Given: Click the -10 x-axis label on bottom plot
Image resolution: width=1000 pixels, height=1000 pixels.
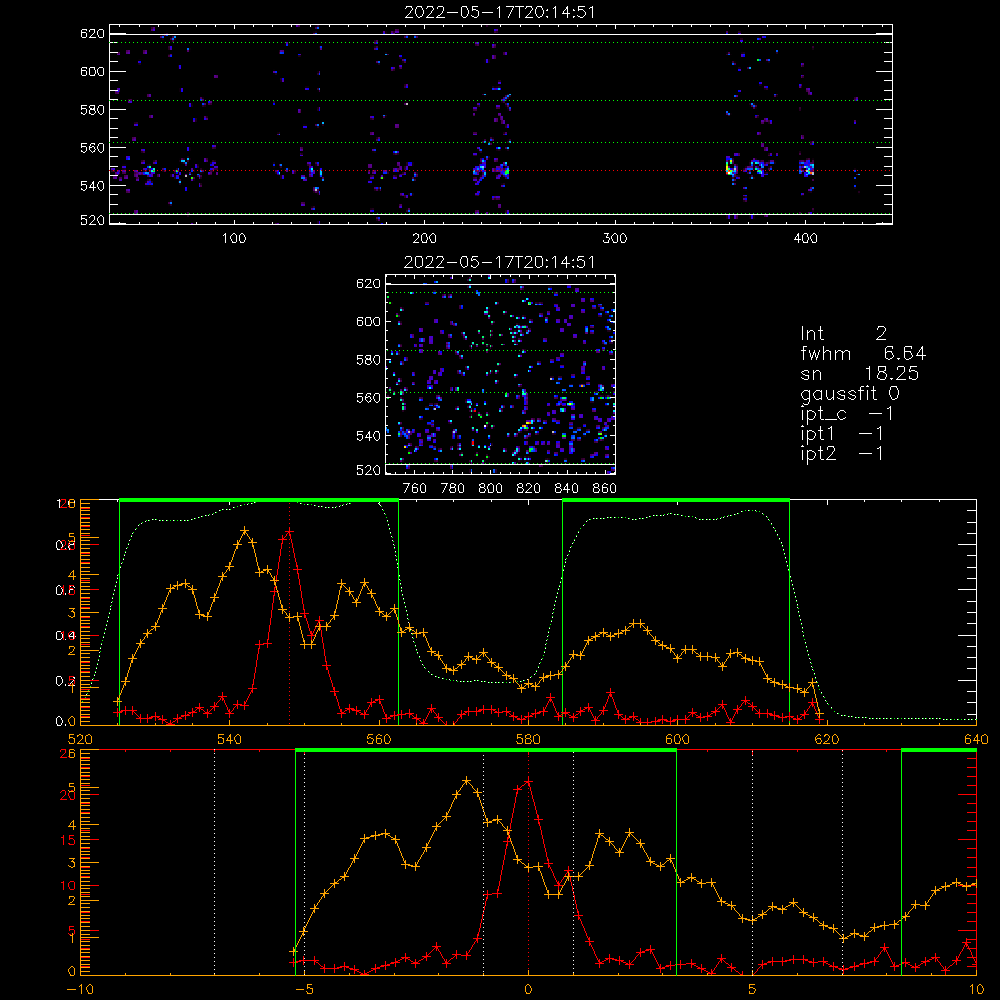Looking at the screenshot, I should click(x=80, y=989).
